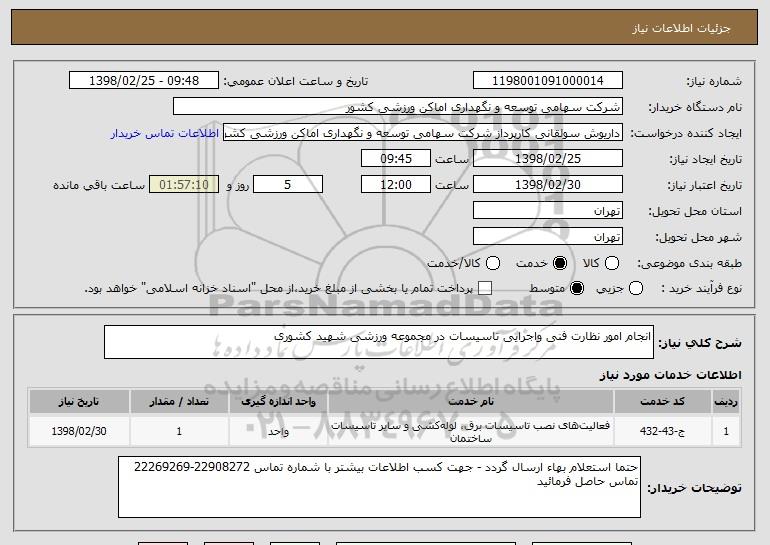Screen dimensions: 770x545
Task: Click the buyer organization name field
Action: click(398, 107)
